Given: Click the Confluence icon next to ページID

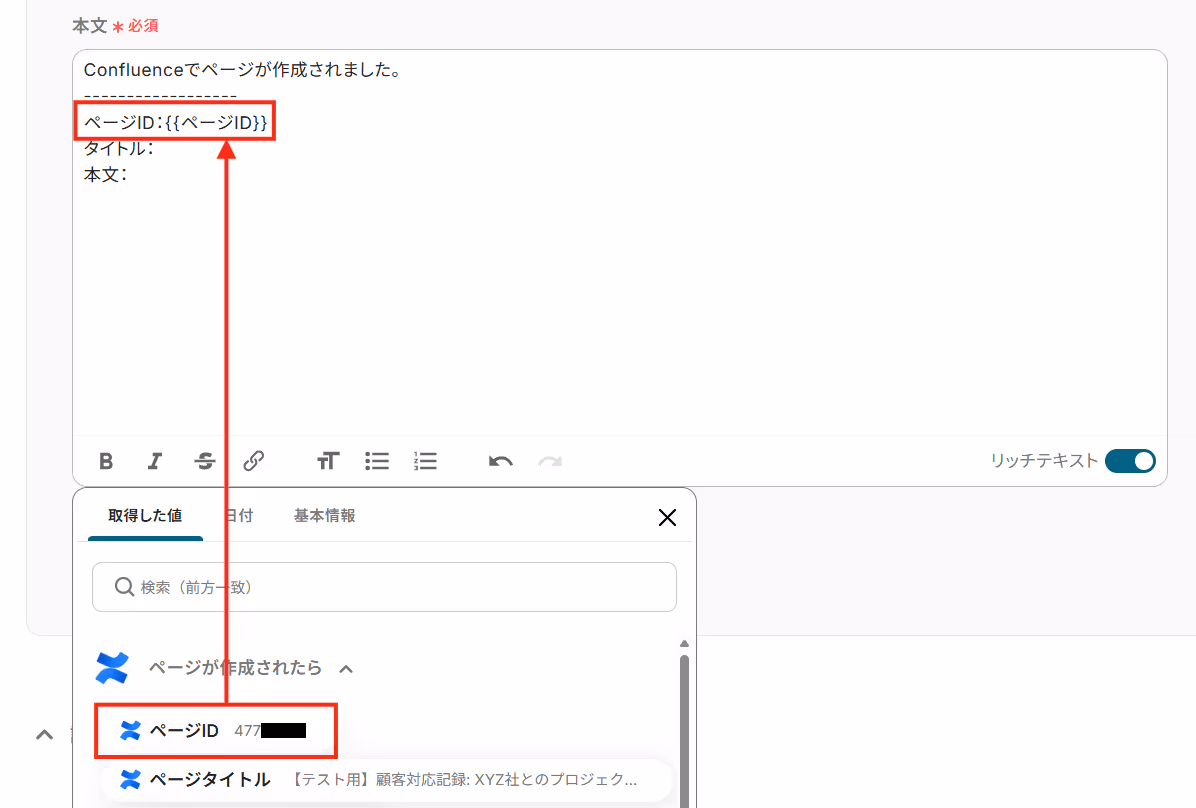Looking at the screenshot, I should coord(130,731).
